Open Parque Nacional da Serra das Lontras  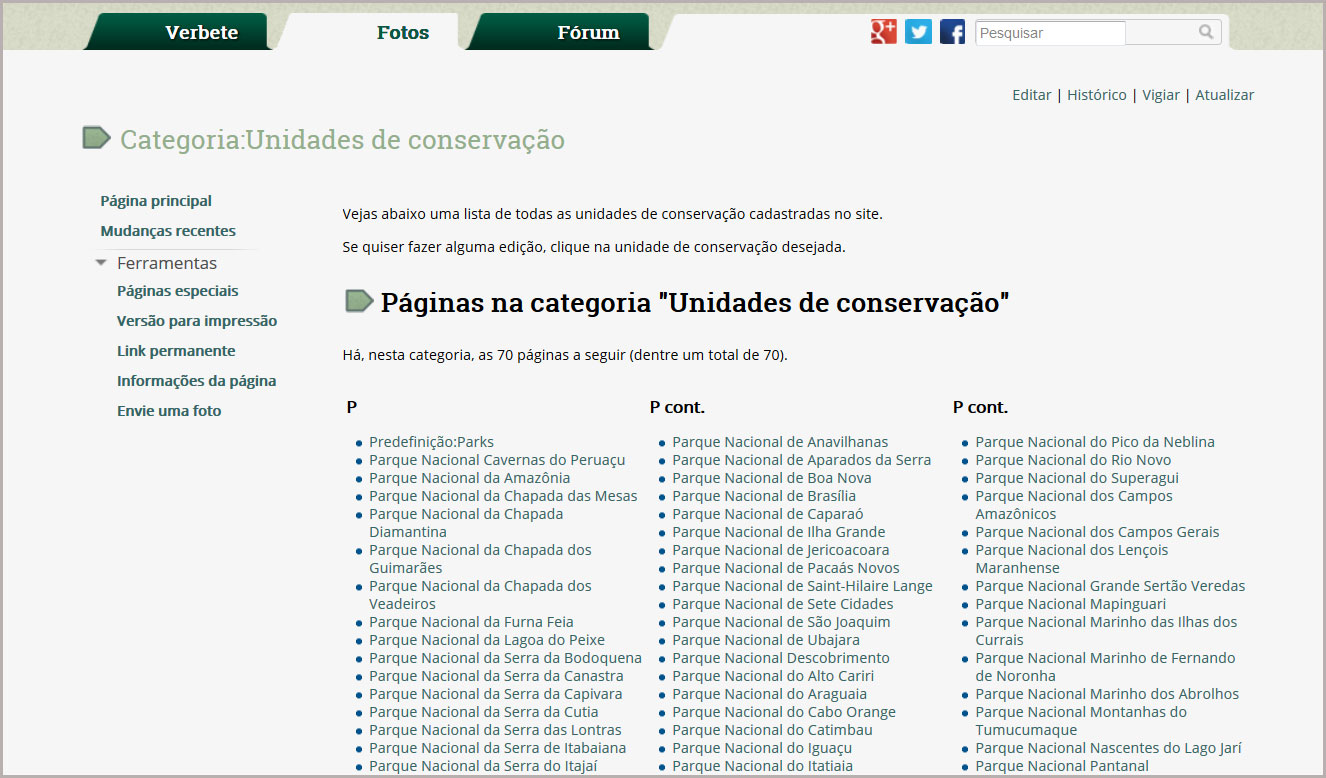click(495, 730)
